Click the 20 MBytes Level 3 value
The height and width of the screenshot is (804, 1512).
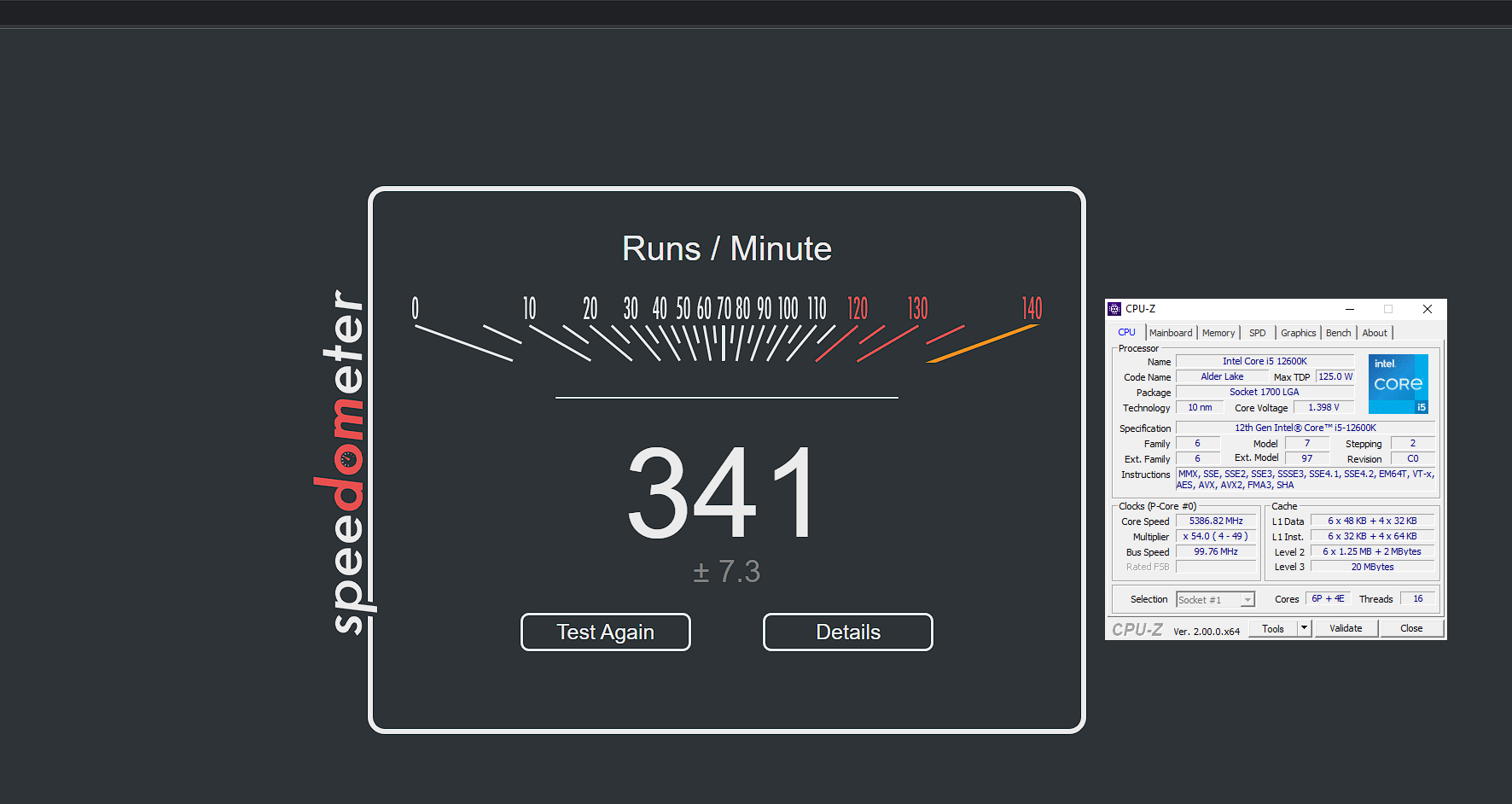(1372, 568)
